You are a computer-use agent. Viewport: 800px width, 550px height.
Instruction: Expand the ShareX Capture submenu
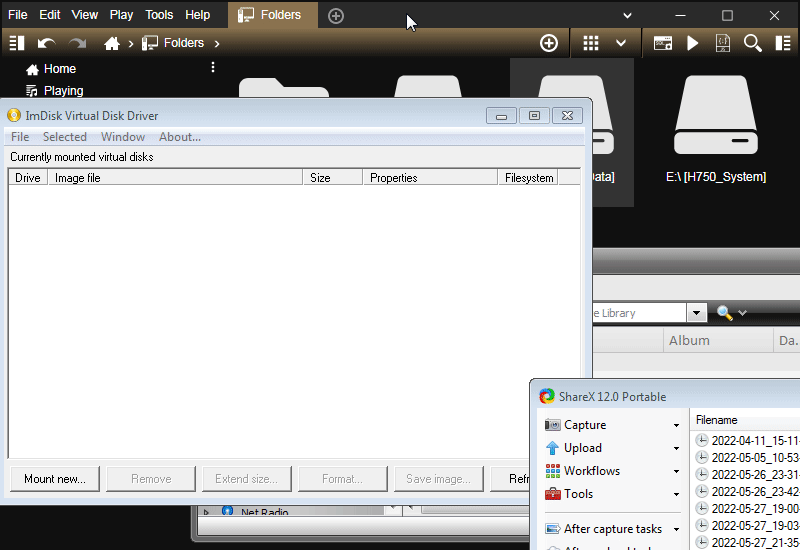pos(610,425)
